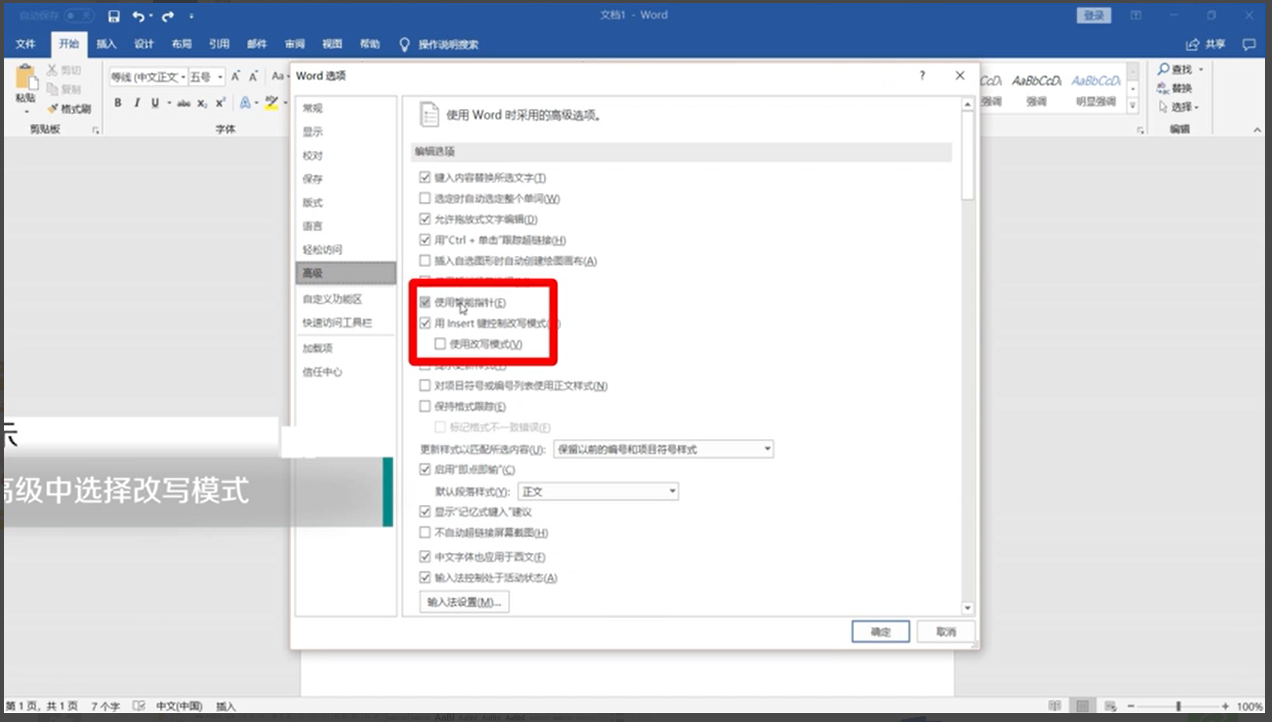Image resolution: width=1272 pixels, height=722 pixels.
Task: Uncheck 用 Insert 键控制改写模式 option
Action: [x=425, y=323]
